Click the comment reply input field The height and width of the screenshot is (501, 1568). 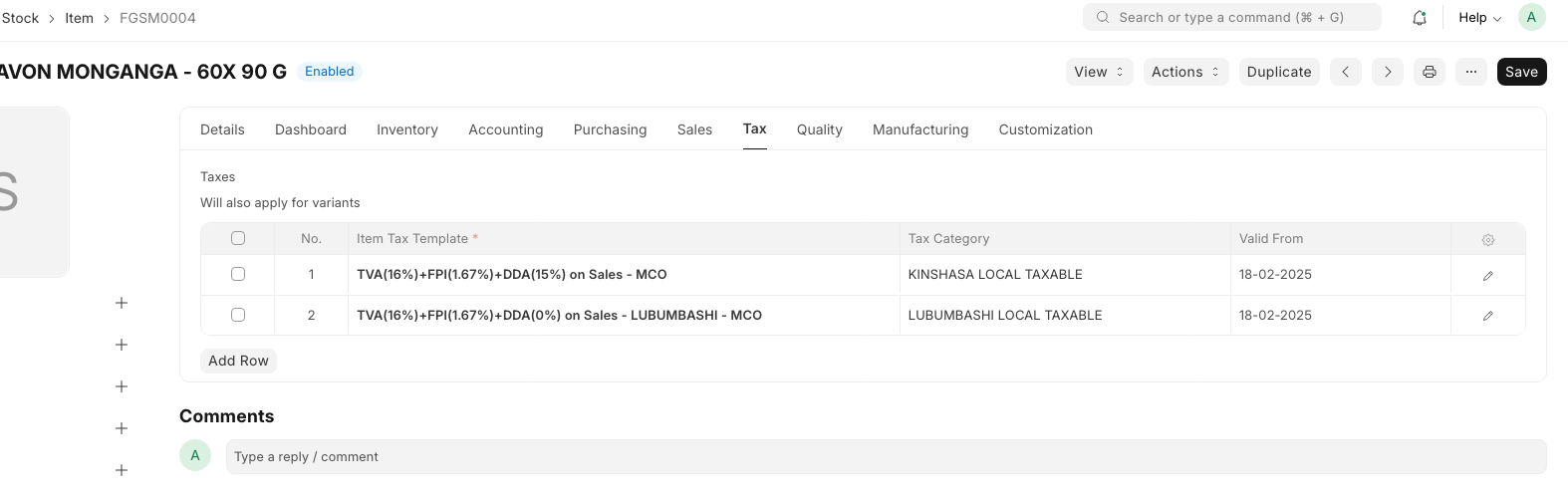885,457
